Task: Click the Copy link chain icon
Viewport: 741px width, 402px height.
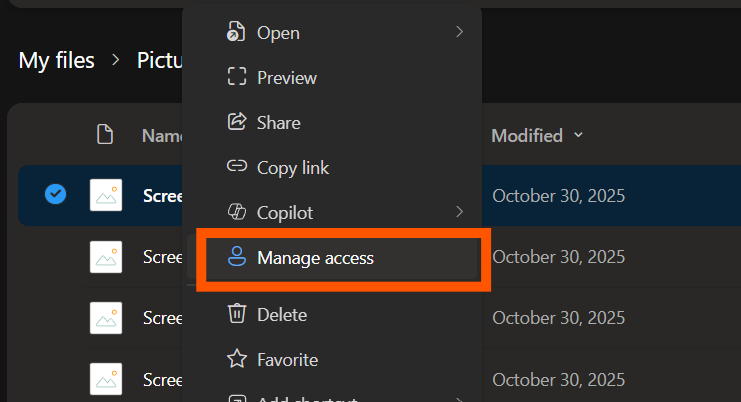Action: 237,167
